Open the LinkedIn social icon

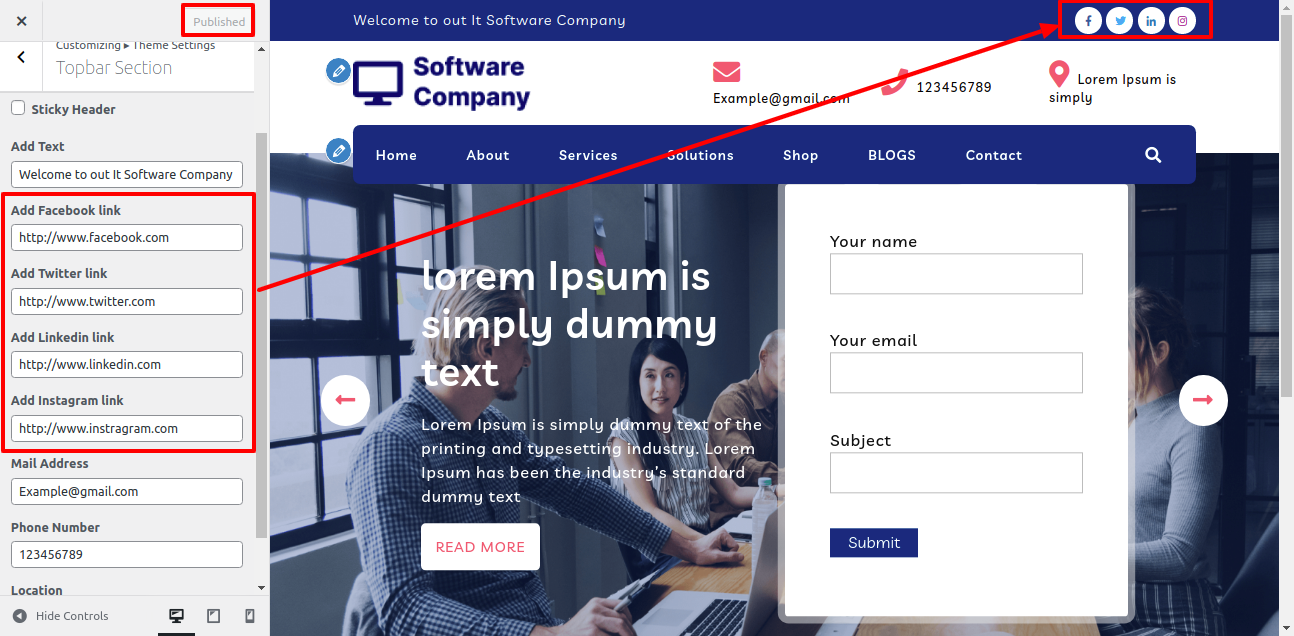tap(1151, 20)
